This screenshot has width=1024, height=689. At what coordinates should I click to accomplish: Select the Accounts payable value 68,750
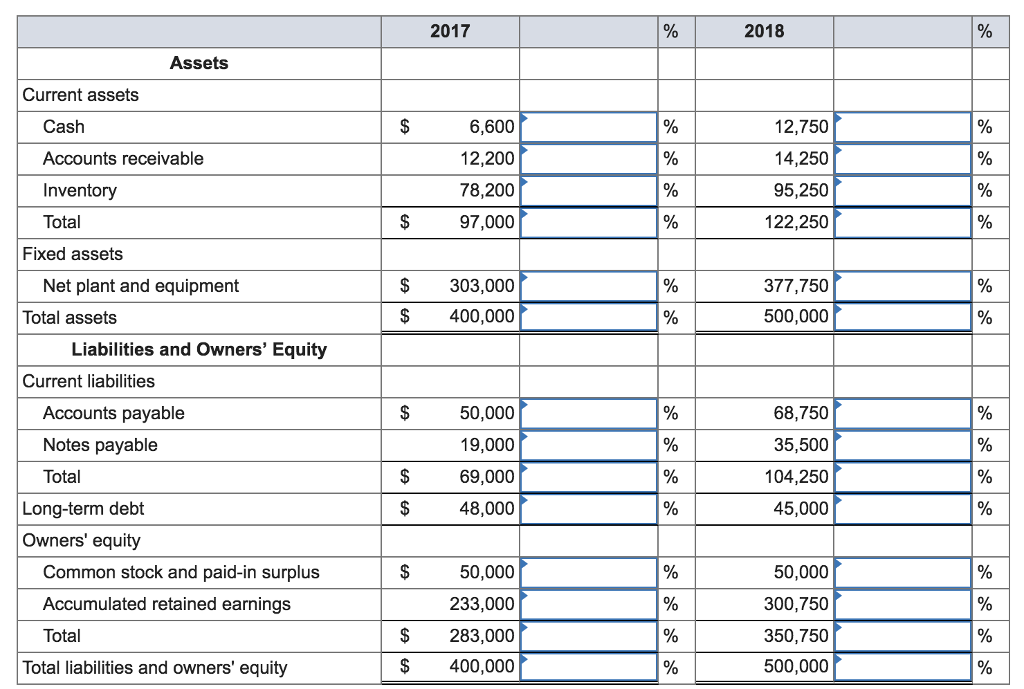[x=801, y=413]
